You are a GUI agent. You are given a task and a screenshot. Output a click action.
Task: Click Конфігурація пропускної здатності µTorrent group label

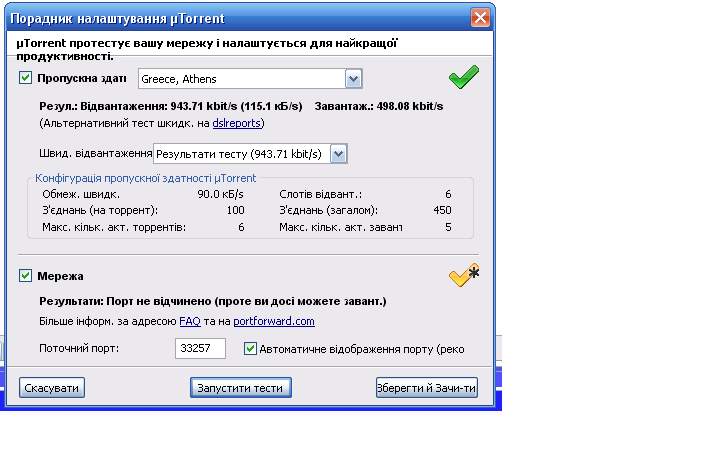(x=146, y=178)
